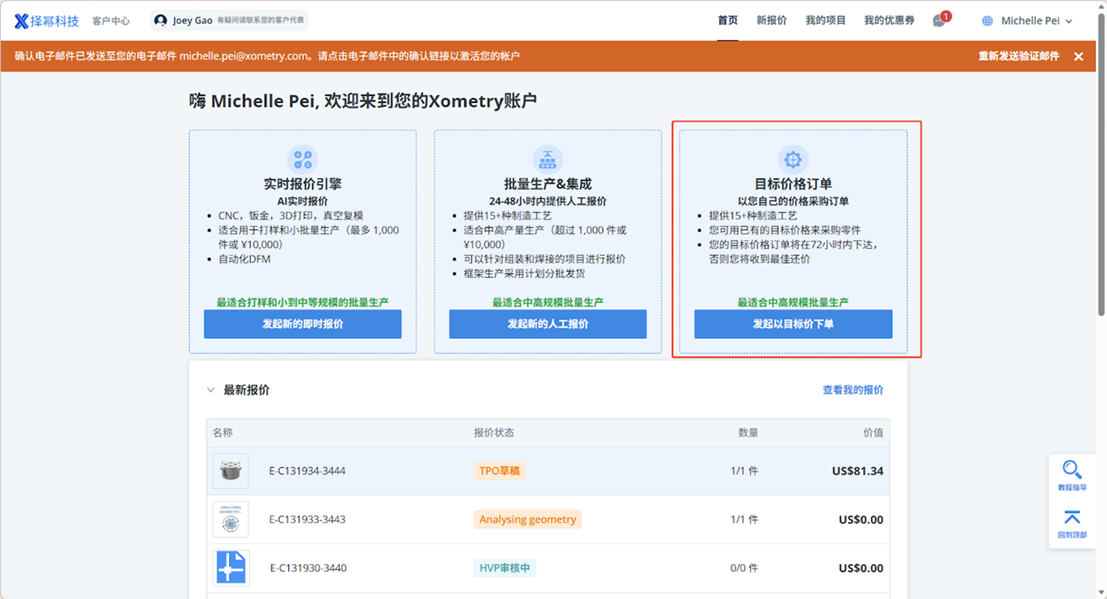Click the 查看我的报价 link
Image resolution: width=1107 pixels, height=599 pixels.
tap(852, 390)
